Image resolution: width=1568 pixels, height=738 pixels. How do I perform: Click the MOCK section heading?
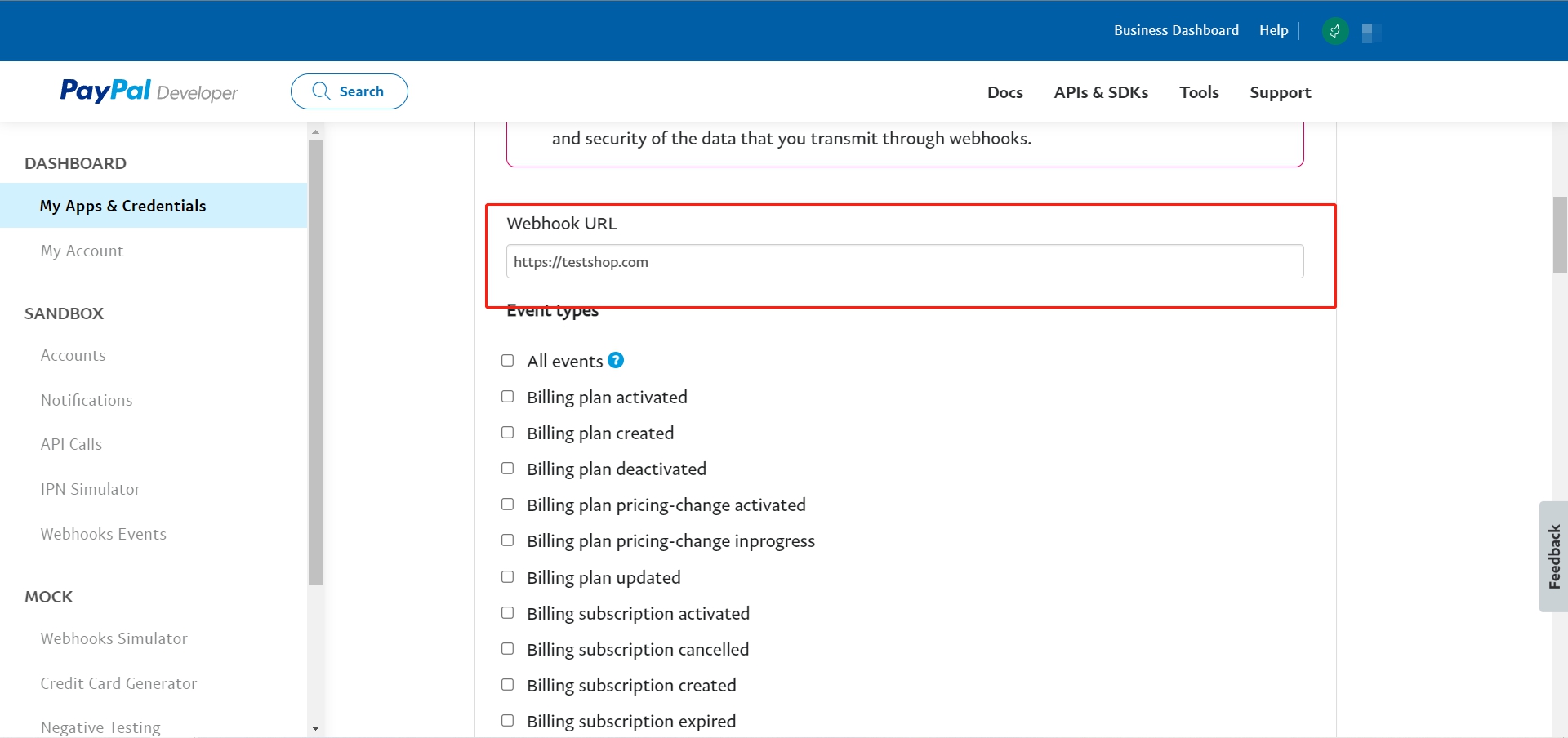point(49,597)
